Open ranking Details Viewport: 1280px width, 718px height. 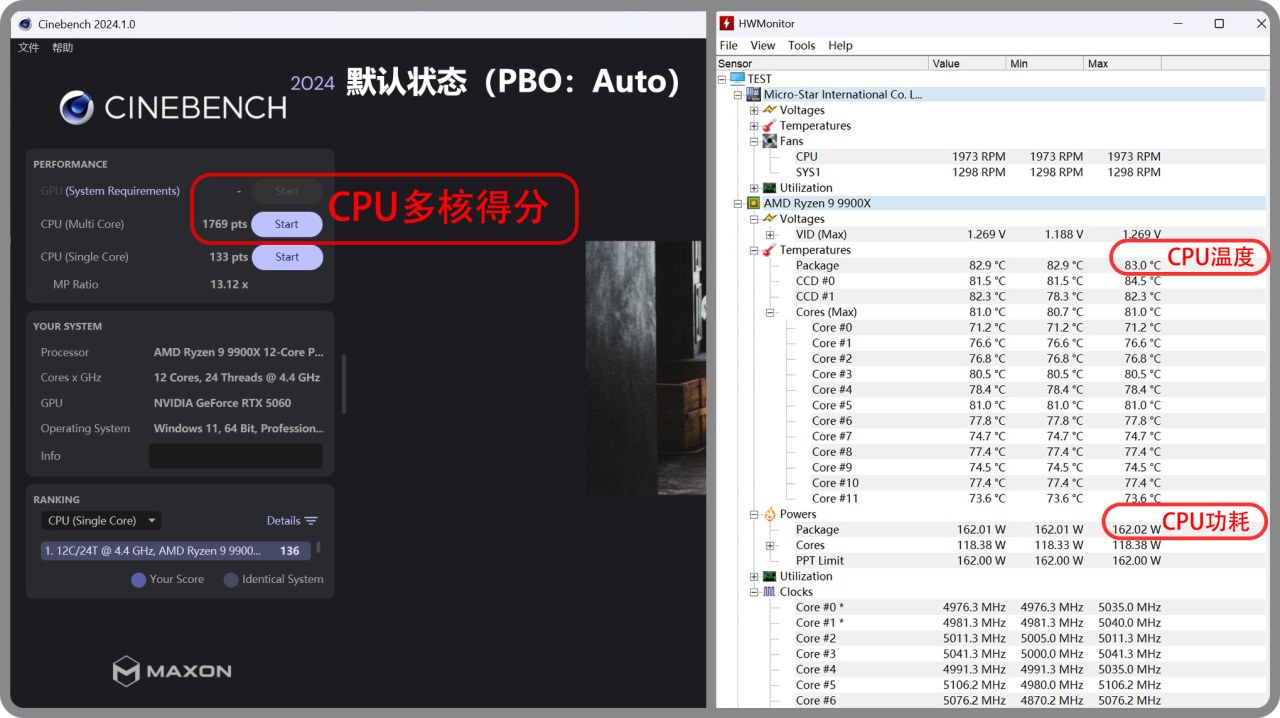coord(292,521)
